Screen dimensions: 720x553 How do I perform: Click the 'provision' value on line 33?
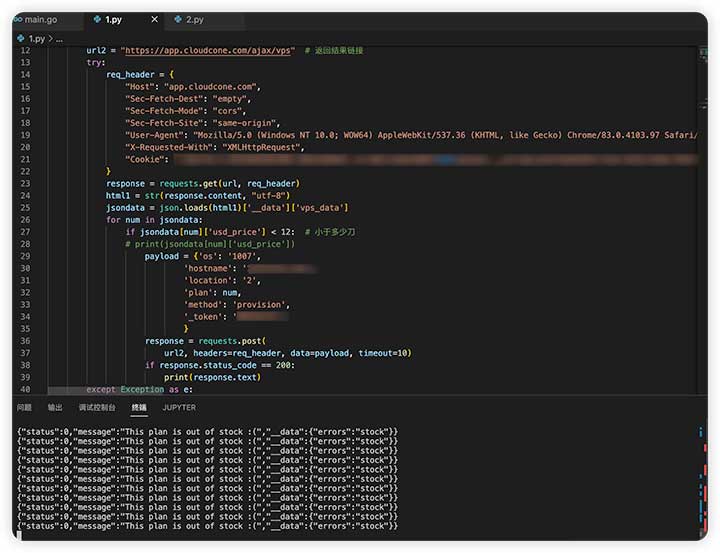click(259, 305)
